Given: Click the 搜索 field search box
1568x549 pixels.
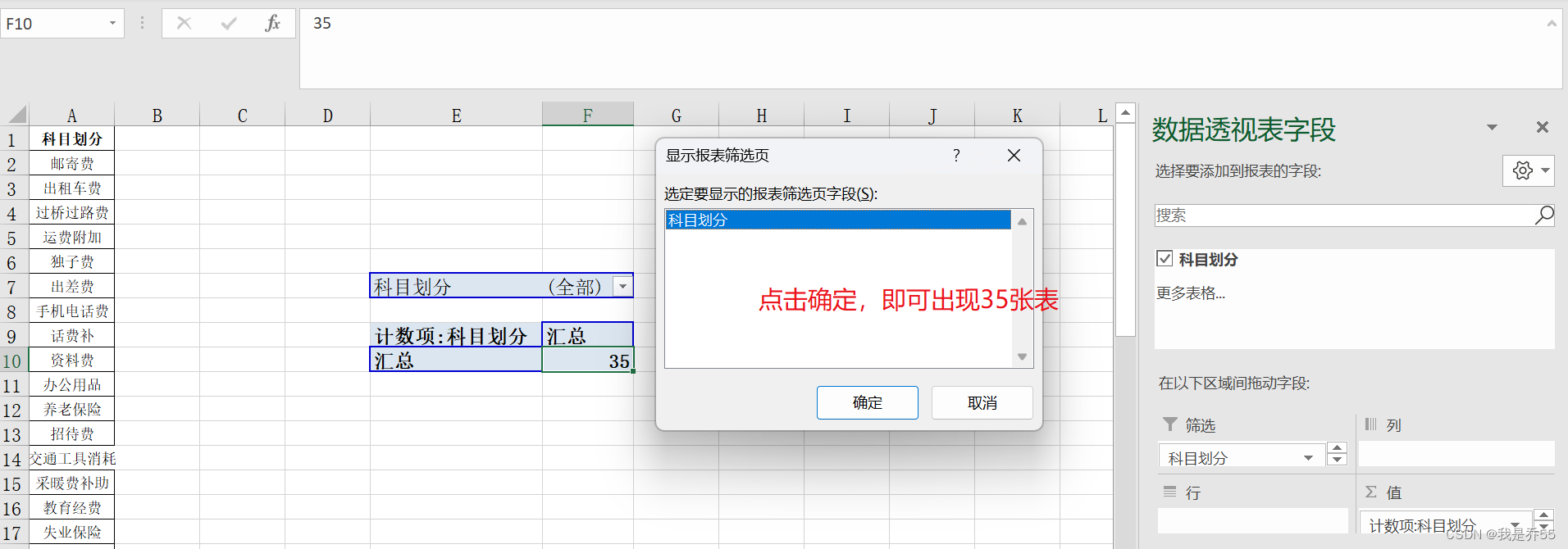Looking at the screenshot, I should 1344,216.
